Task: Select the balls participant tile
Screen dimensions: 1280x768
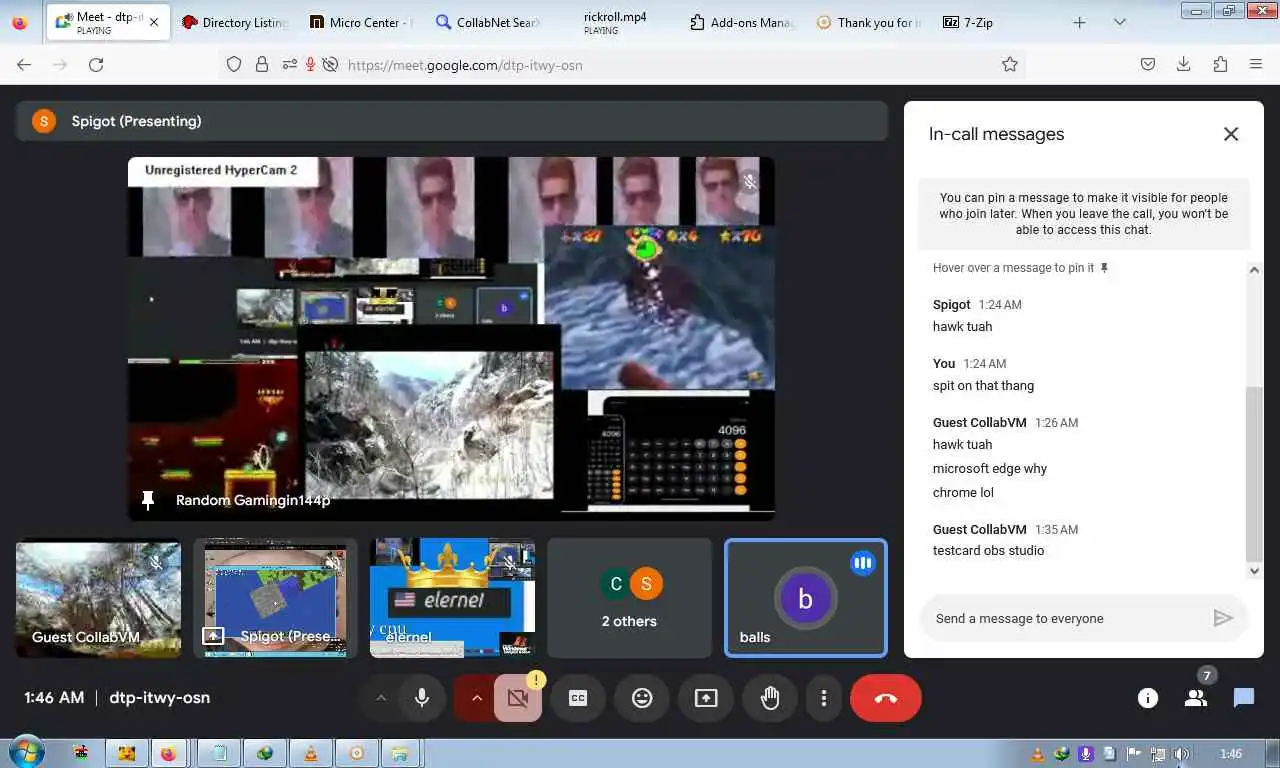Action: (x=805, y=598)
